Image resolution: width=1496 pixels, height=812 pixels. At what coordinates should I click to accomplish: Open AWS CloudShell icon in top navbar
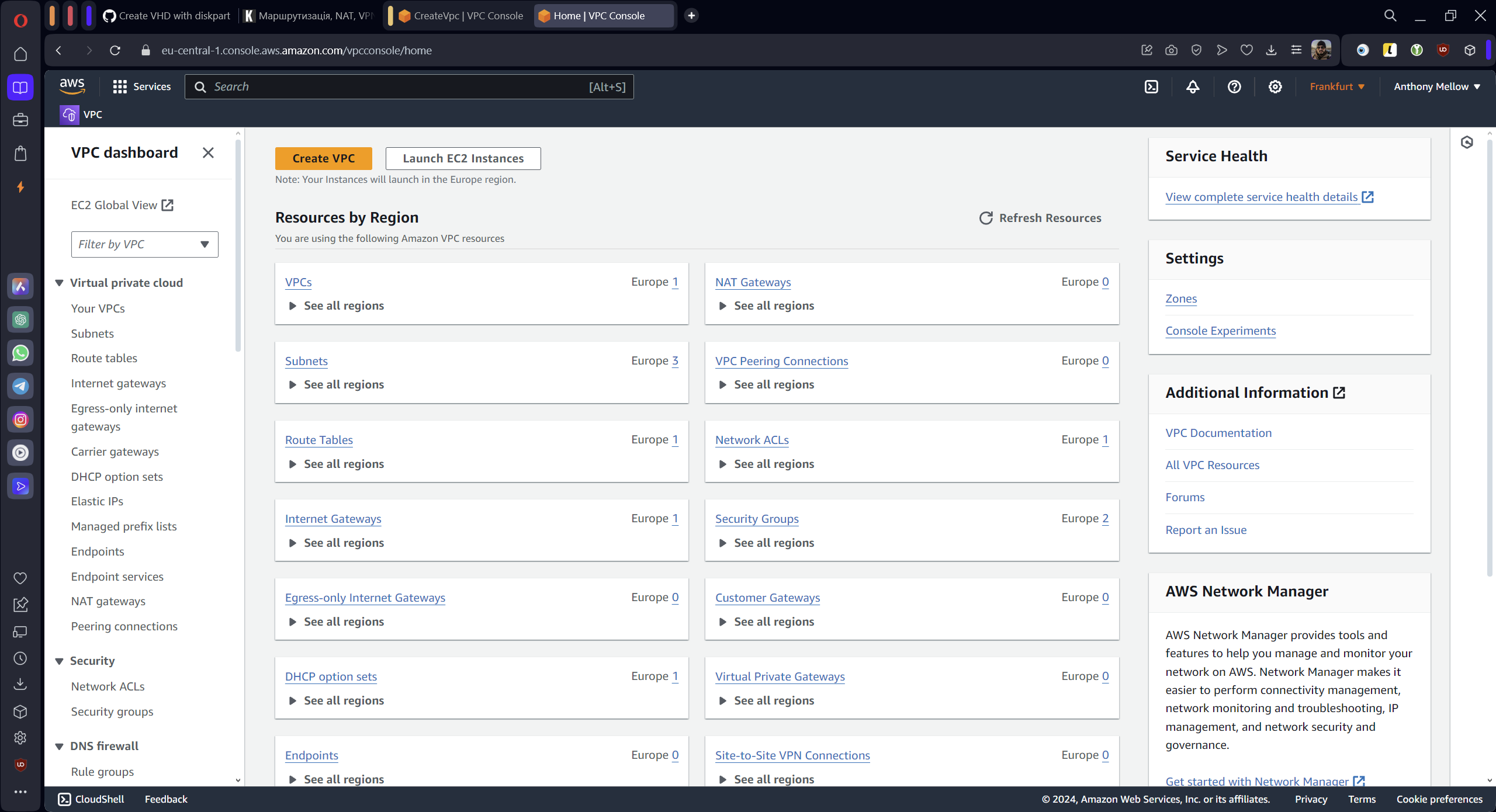[x=1151, y=87]
